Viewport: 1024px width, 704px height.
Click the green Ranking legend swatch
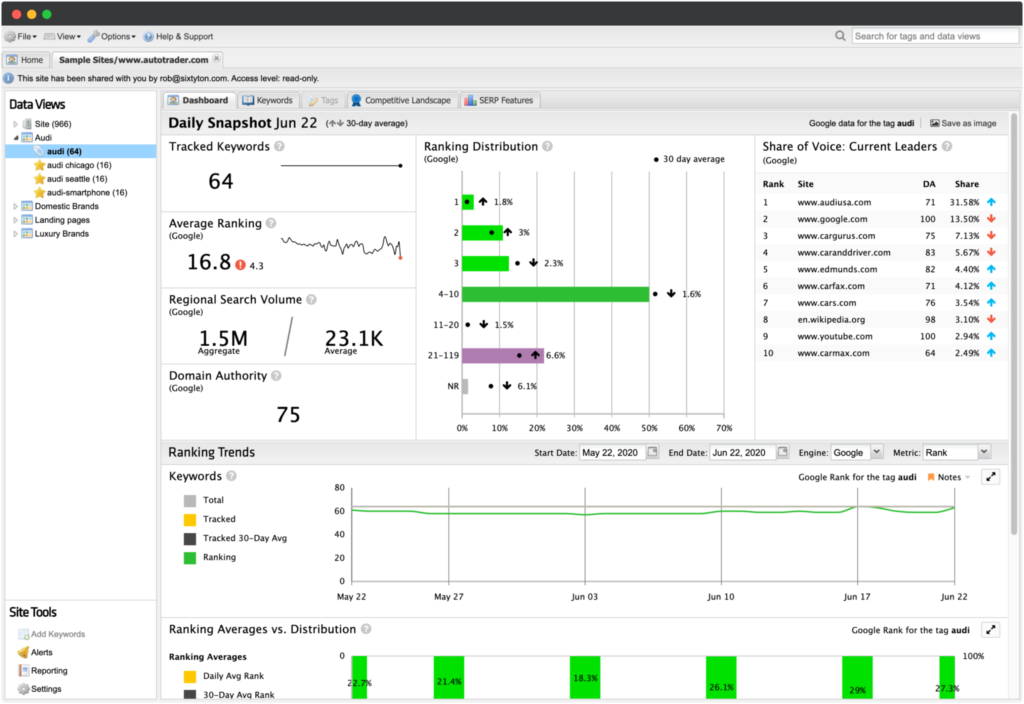pyautogui.click(x=190, y=558)
